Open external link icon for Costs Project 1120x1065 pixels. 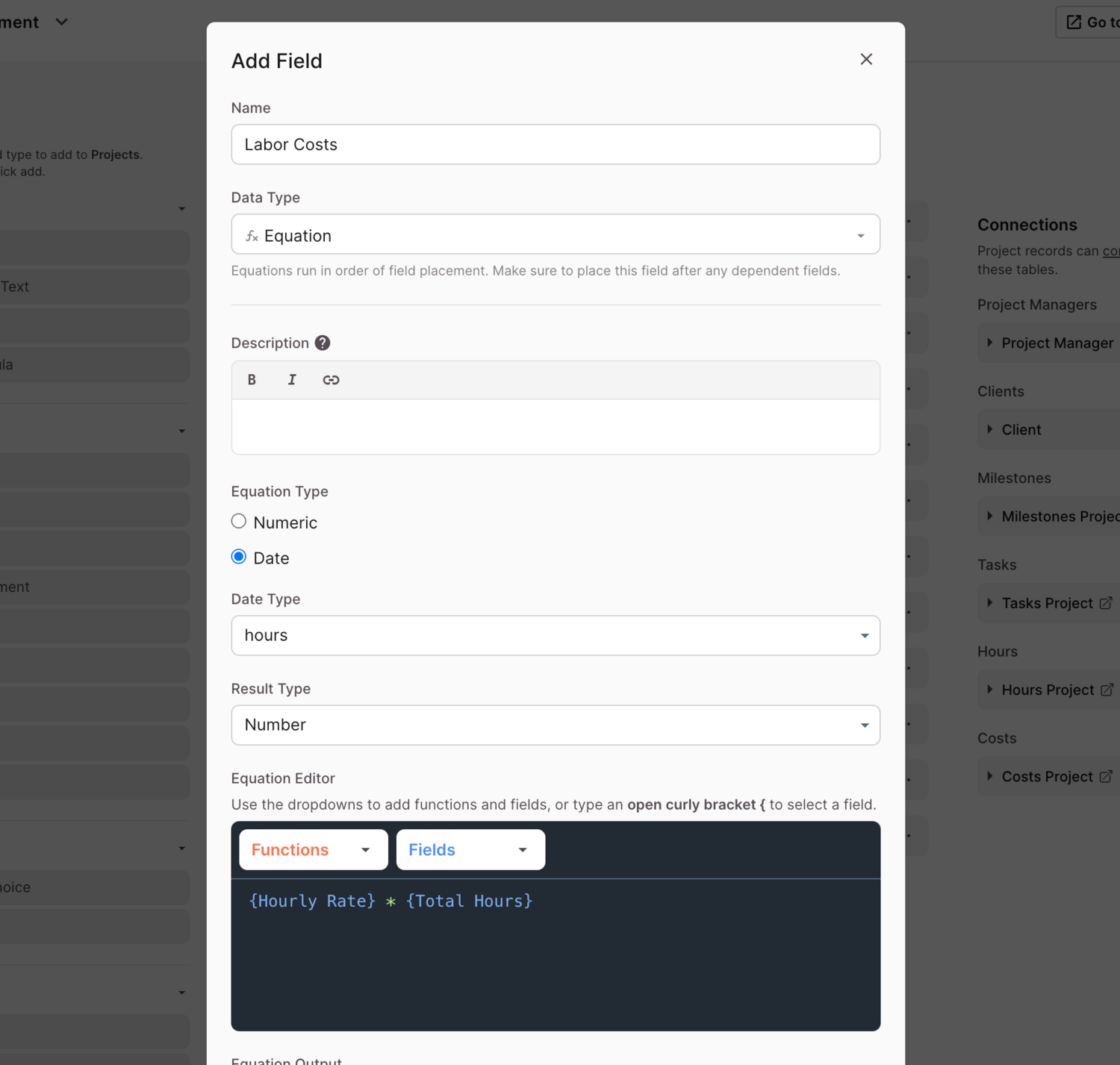tap(1106, 777)
